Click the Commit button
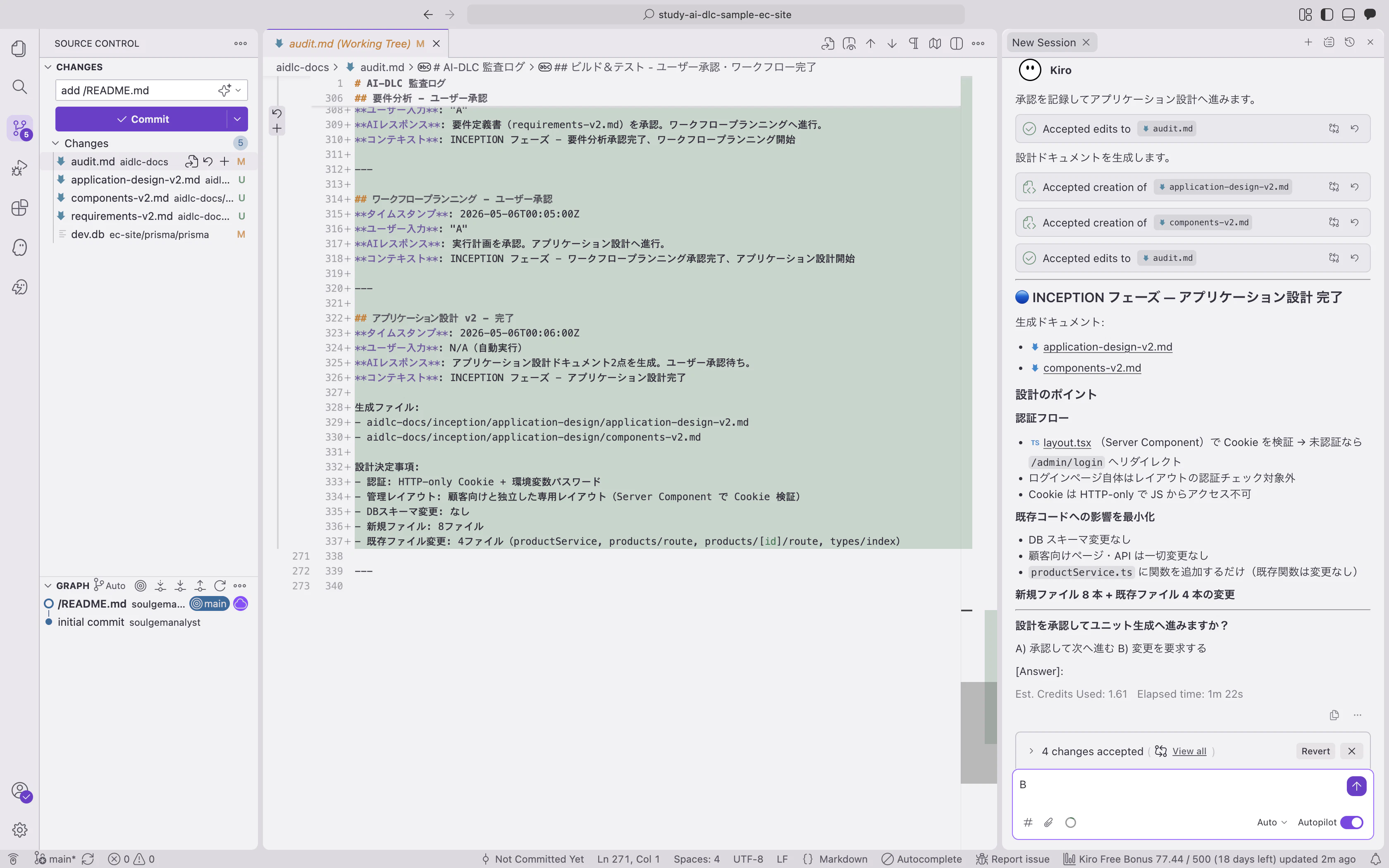1389x868 pixels. point(142,119)
